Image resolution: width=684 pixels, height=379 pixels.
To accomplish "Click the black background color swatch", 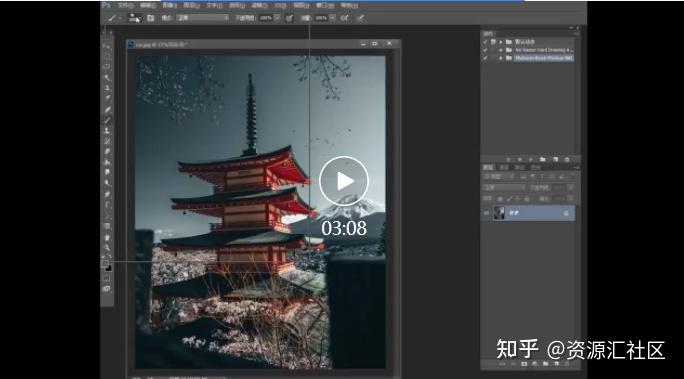I will 109,268.
